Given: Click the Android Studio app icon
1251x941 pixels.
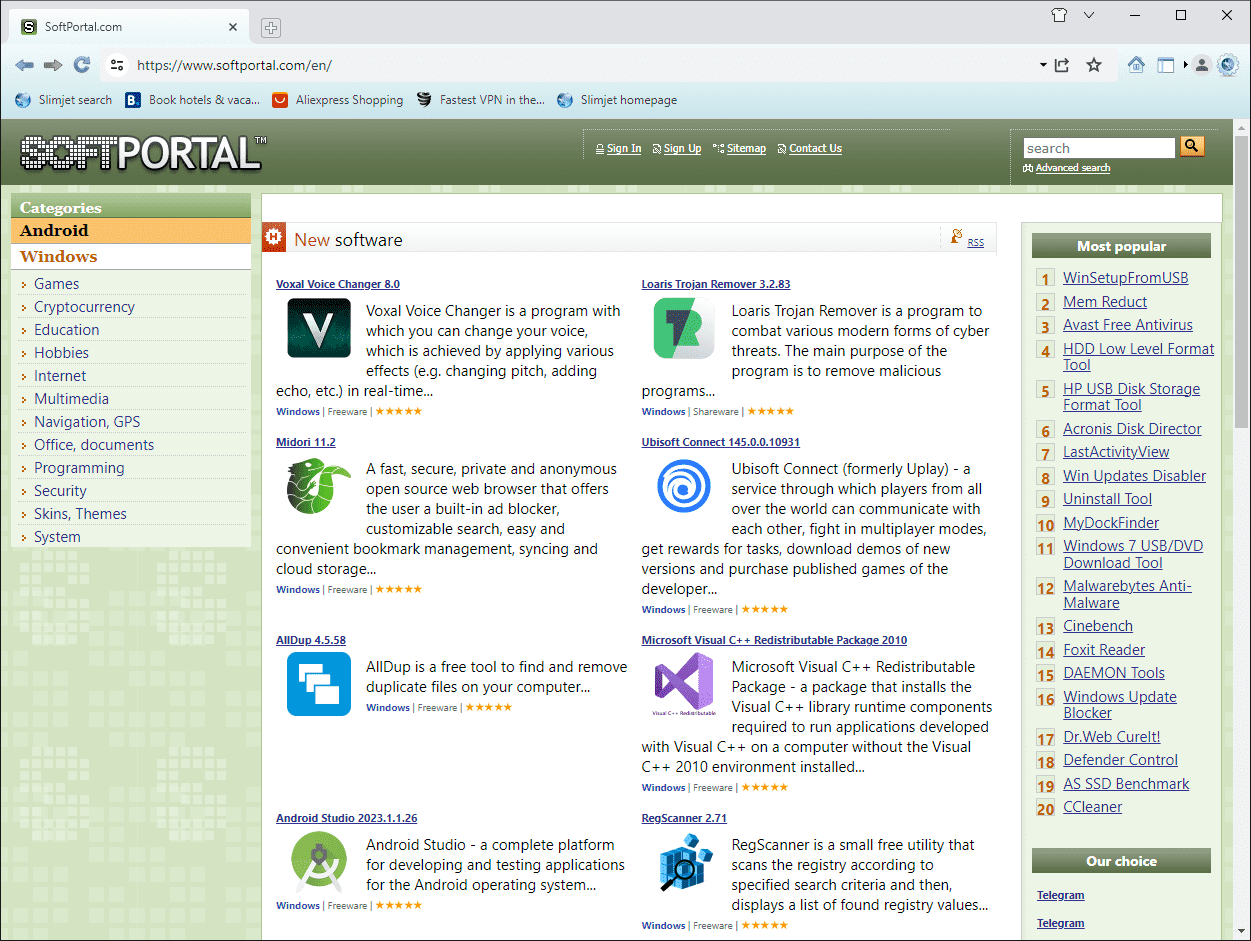Looking at the screenshot, I should 319,862.
